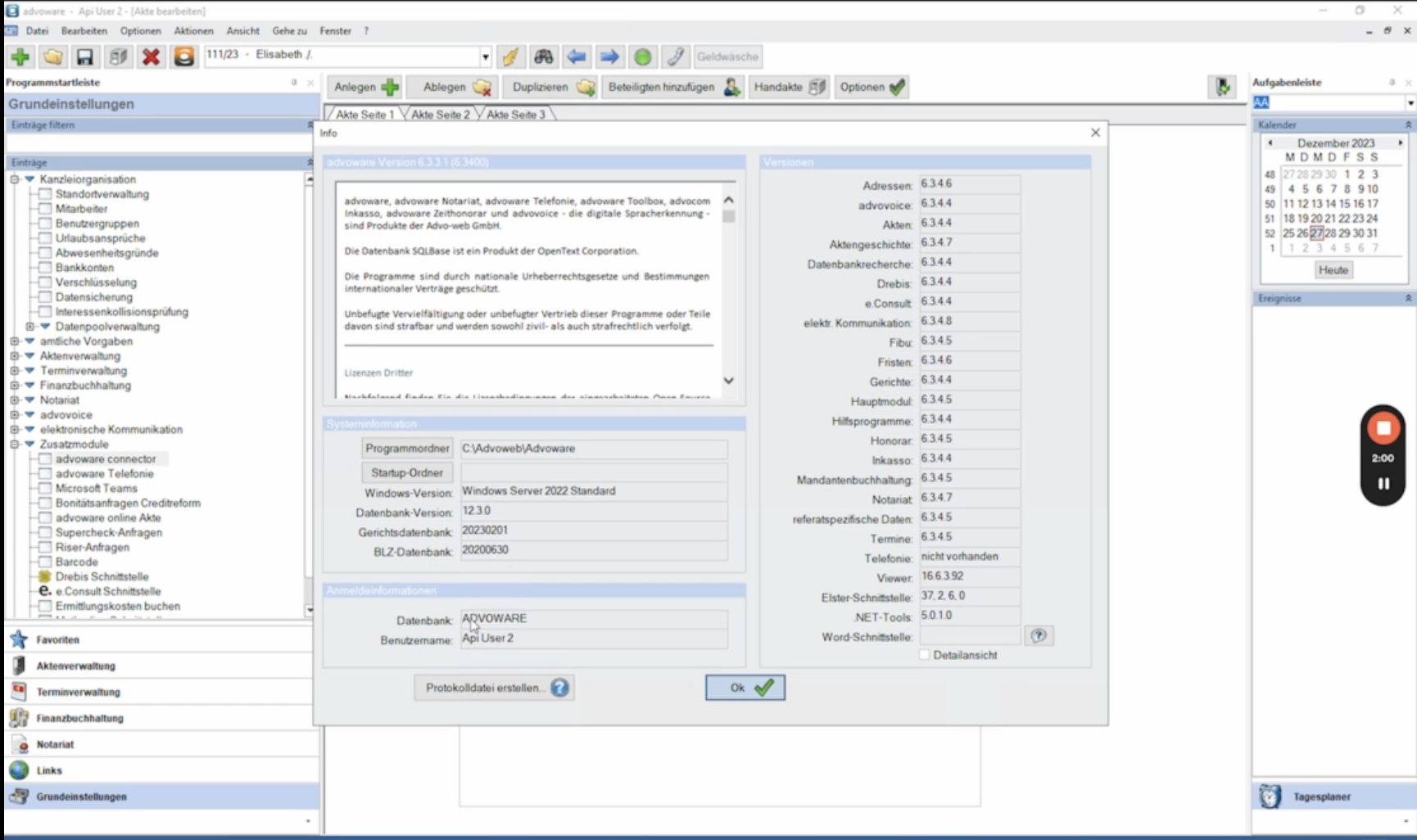The width and height of the screenshot is (1417, 840).
Task: Delete using the red X toolbar icon
Action: (151, 56)
